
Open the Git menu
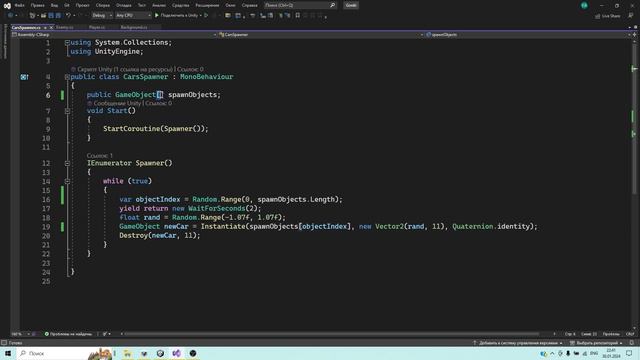click(x=67, y=5)
